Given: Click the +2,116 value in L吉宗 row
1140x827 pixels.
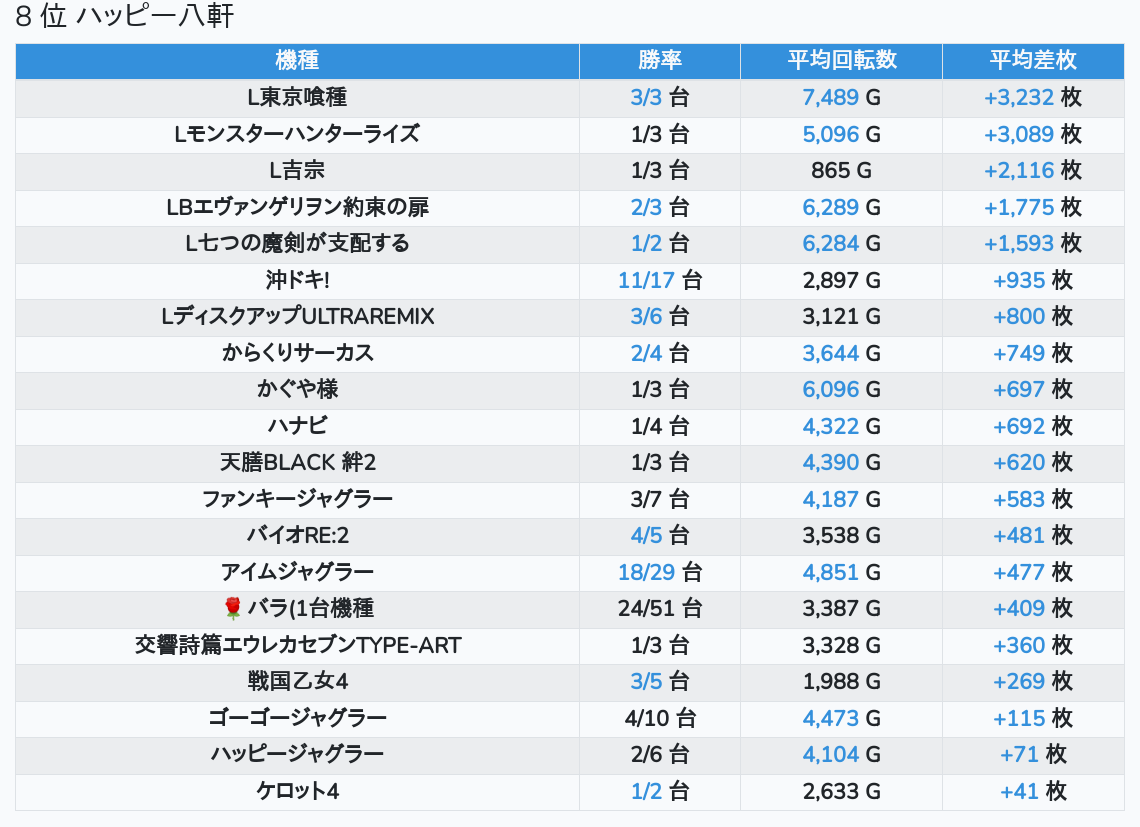Looking at the screenshot, I should click(1019, 170).
